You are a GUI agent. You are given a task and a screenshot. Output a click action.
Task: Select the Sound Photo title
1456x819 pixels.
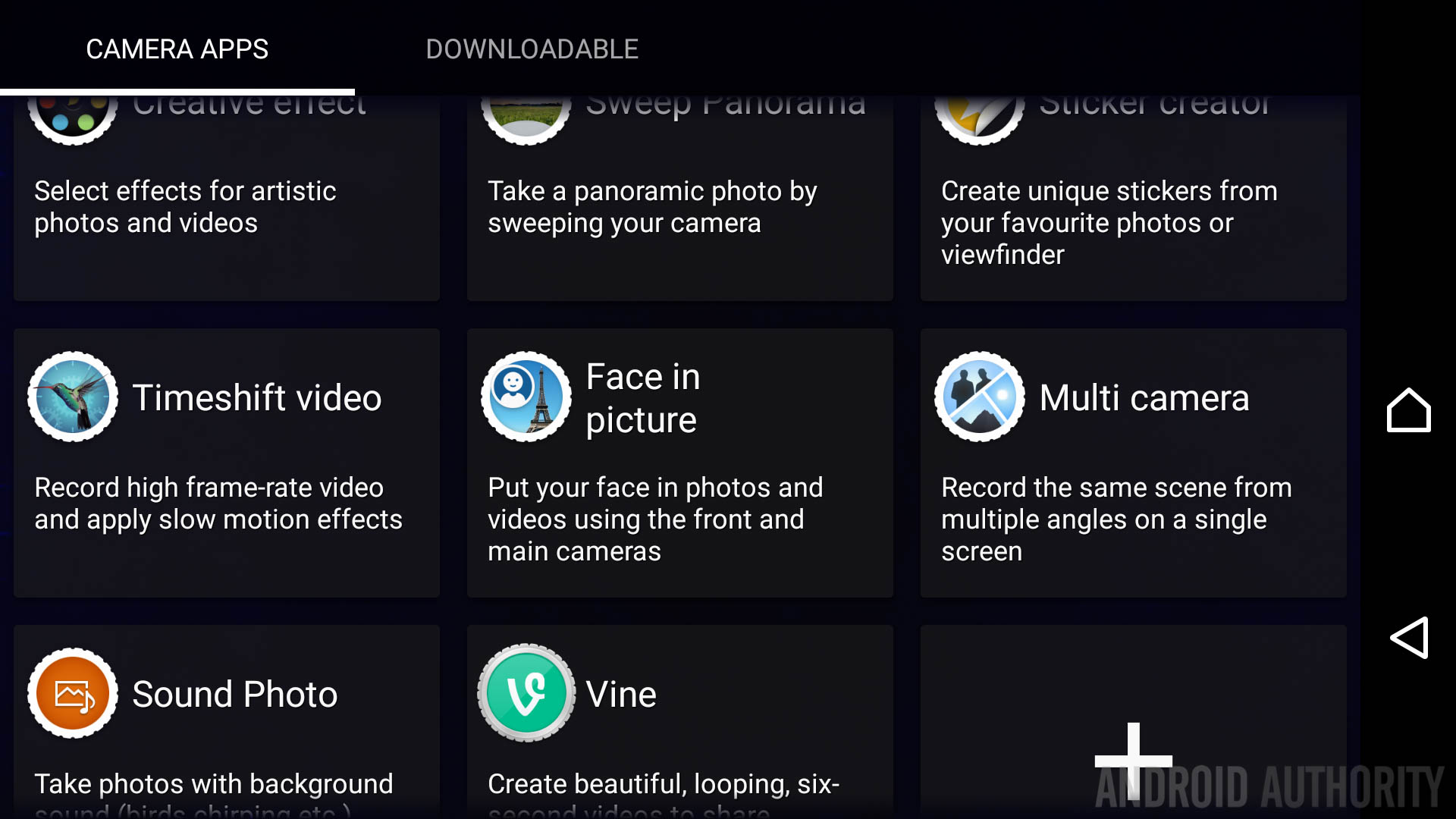(x=235, y=694)
